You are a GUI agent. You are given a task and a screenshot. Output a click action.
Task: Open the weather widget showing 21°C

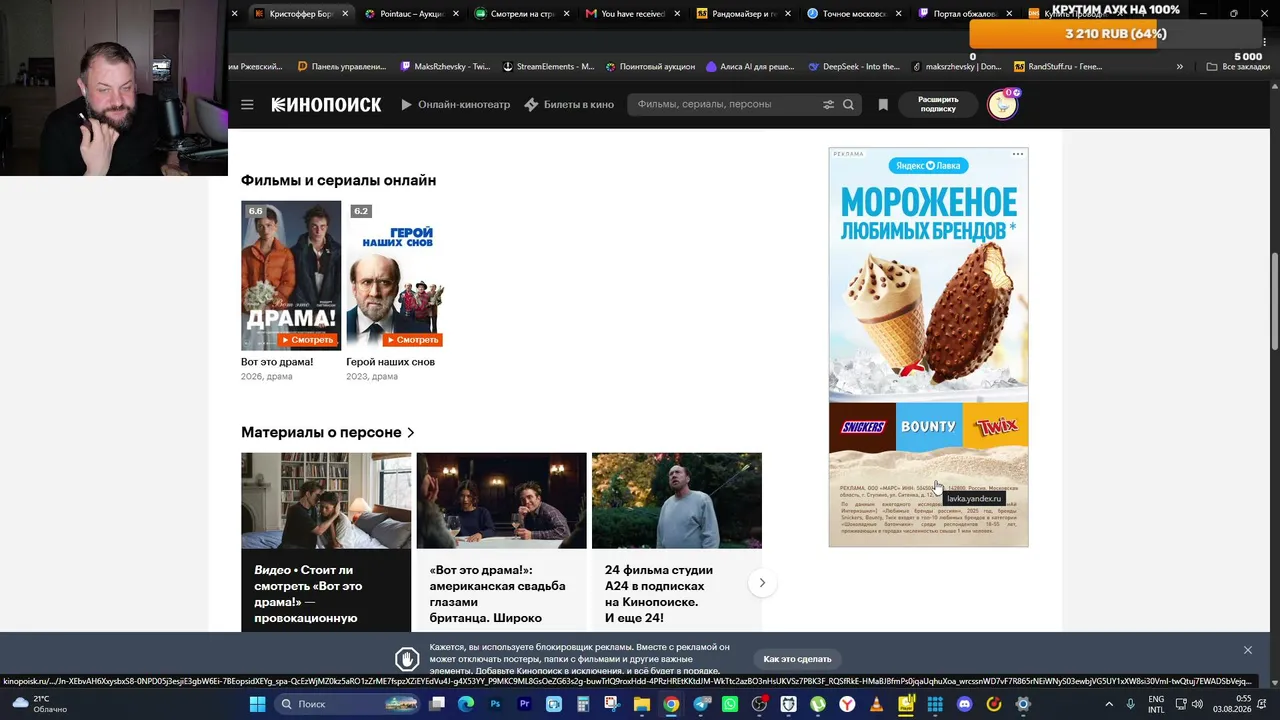coord(38,704)
